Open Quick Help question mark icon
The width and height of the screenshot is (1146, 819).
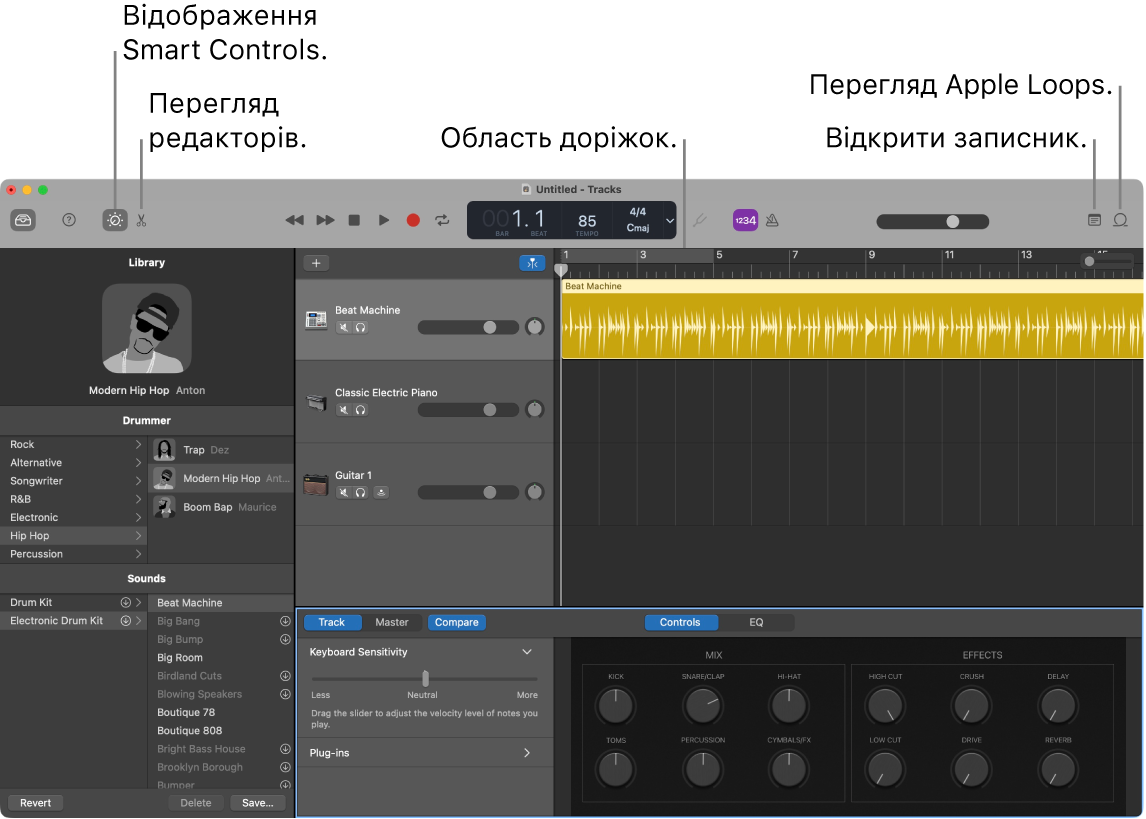pos(69,220)
